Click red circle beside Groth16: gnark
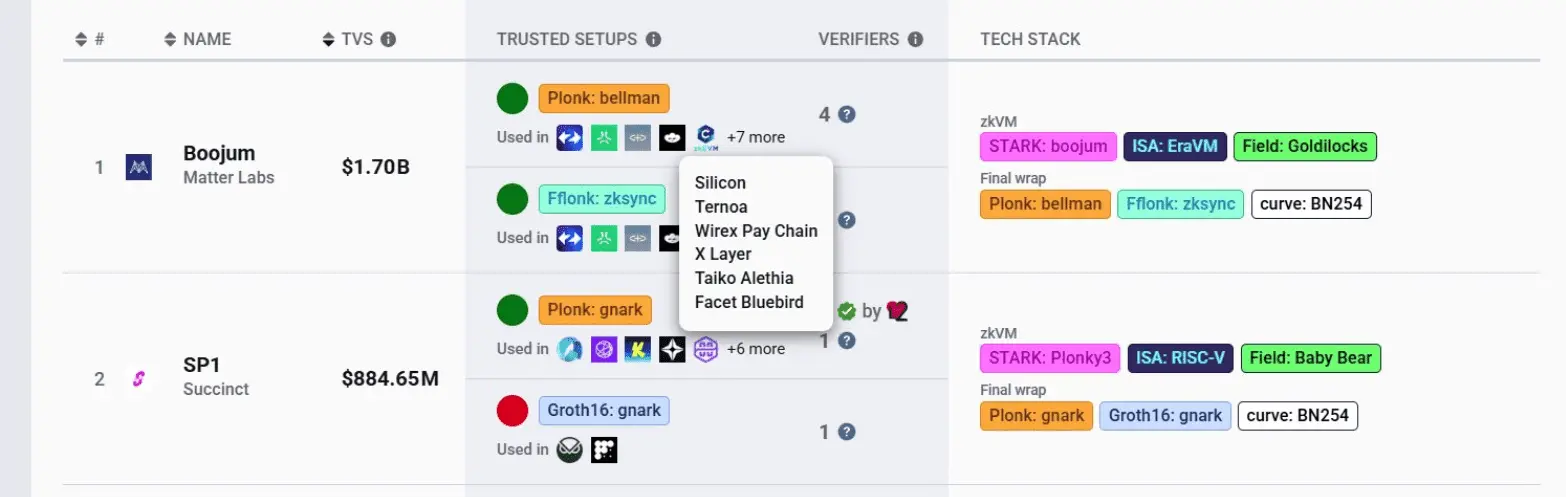This screenshot has width=1566, height=497. (512, 411)
